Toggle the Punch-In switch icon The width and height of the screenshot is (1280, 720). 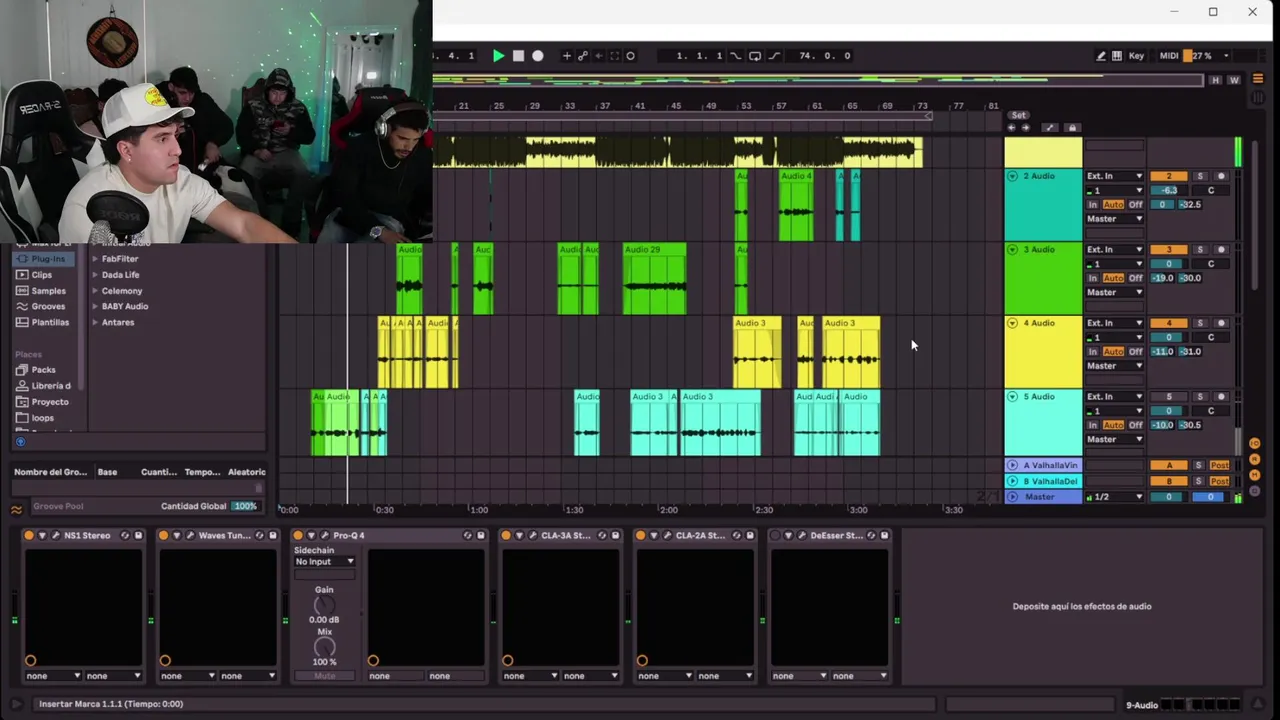(x=736, y=56)
